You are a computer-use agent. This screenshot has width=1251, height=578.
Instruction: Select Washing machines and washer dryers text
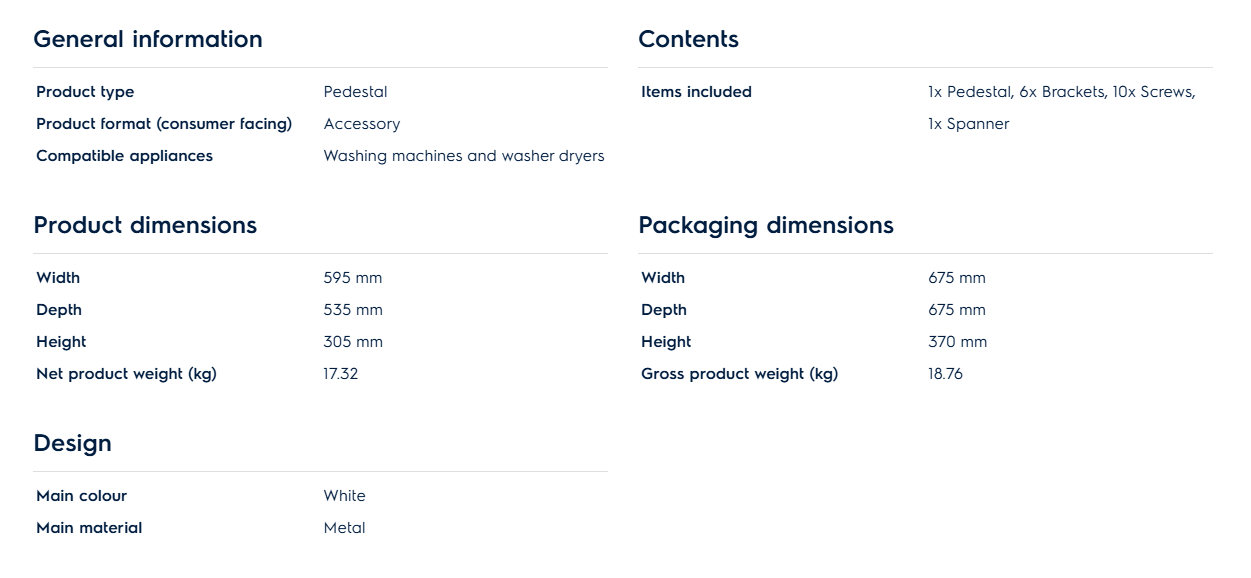(x=464, y=156)
